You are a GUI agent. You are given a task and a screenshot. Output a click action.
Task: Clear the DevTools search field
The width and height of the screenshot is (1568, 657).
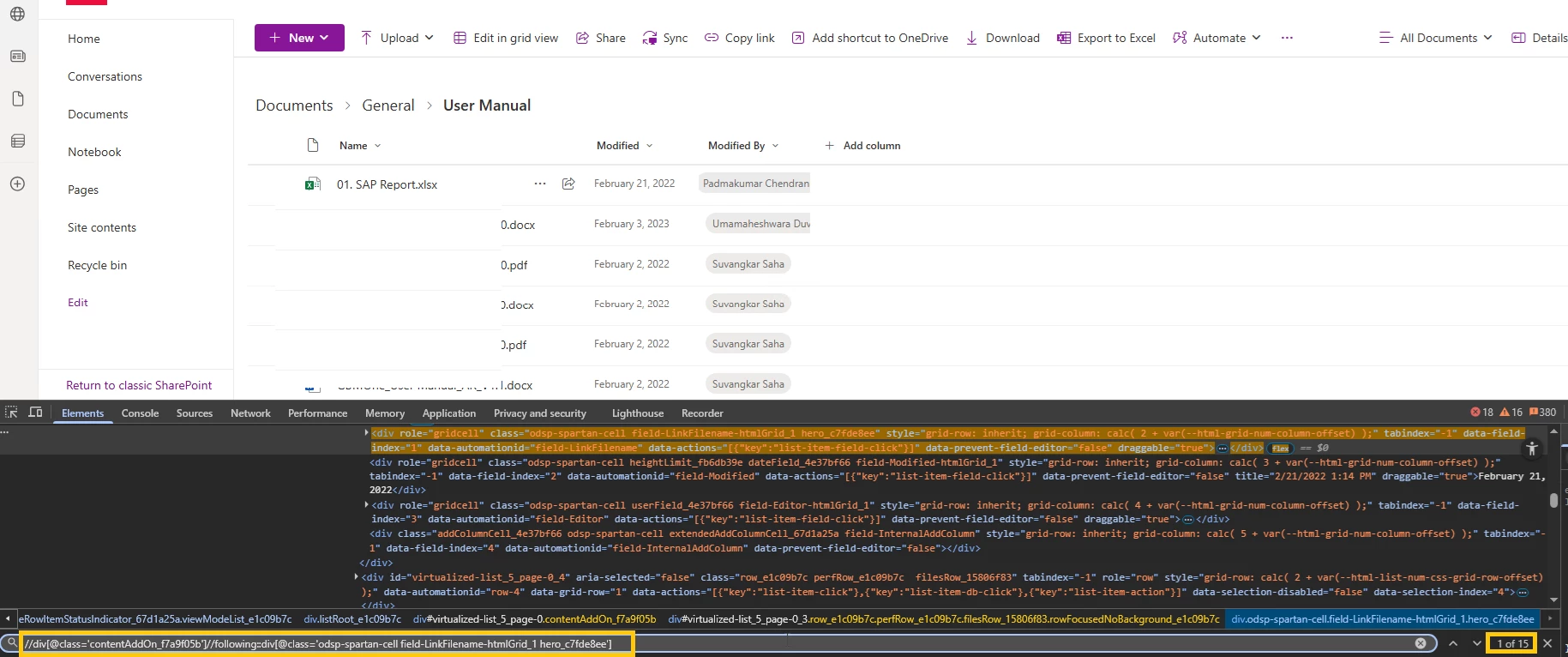pyautogui.click(x=1421, y=643)
